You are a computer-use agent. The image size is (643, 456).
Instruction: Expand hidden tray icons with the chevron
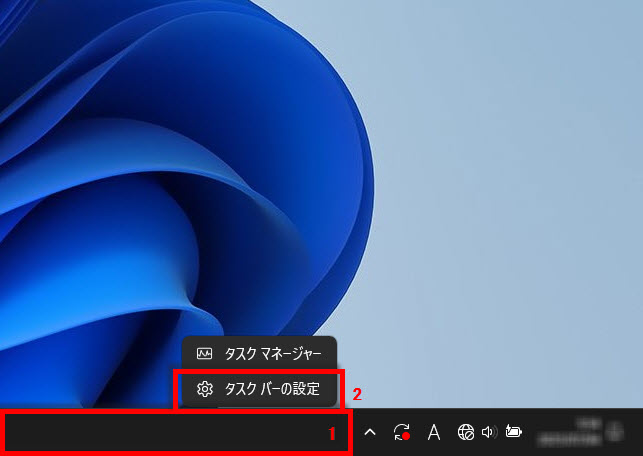point(369,432)
